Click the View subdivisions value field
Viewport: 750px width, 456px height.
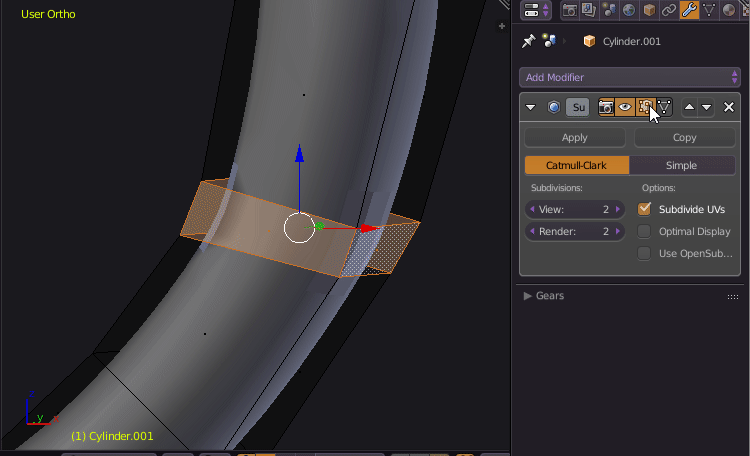pos(574,210)
